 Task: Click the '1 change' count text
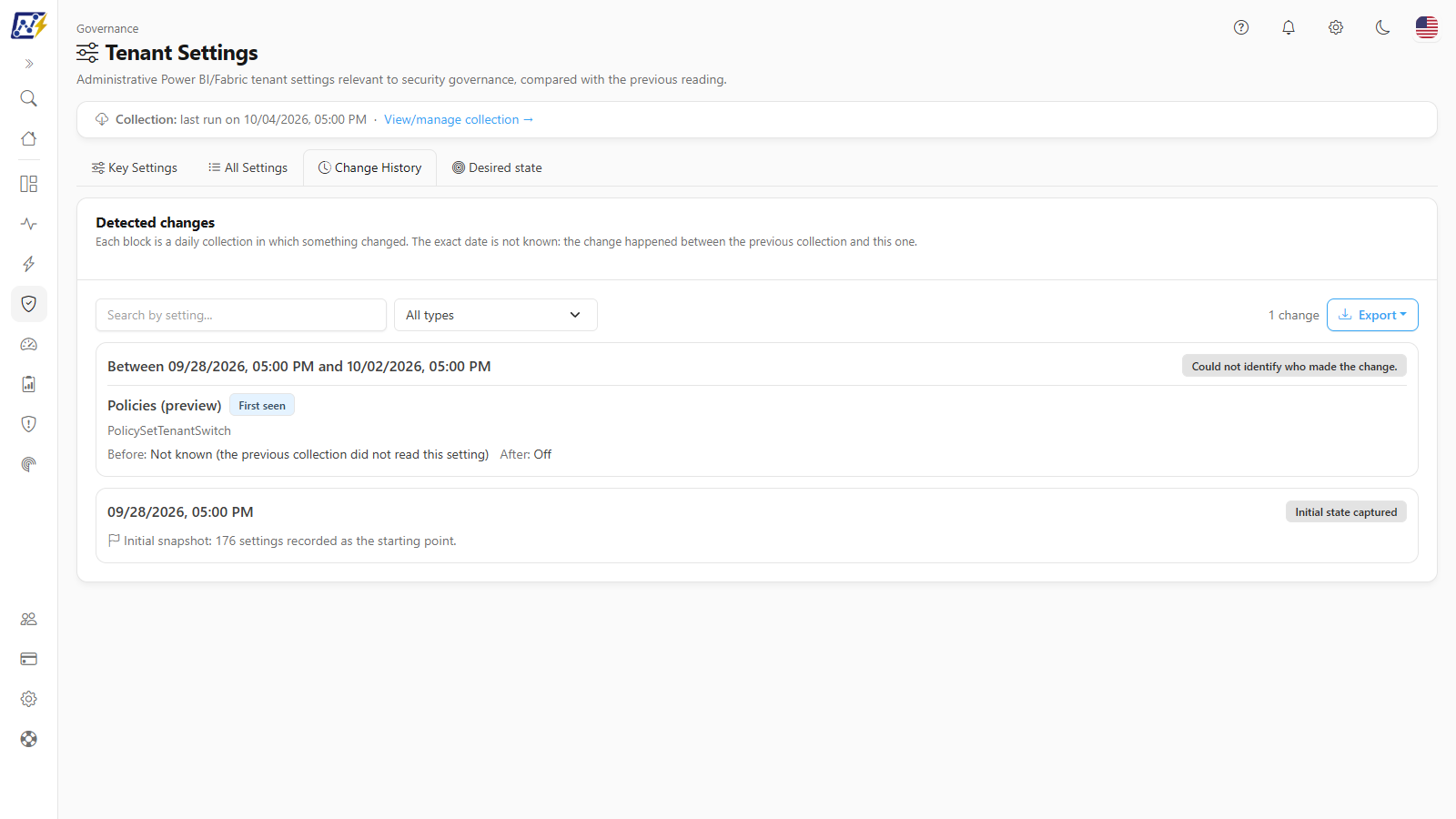(1294, 315)
